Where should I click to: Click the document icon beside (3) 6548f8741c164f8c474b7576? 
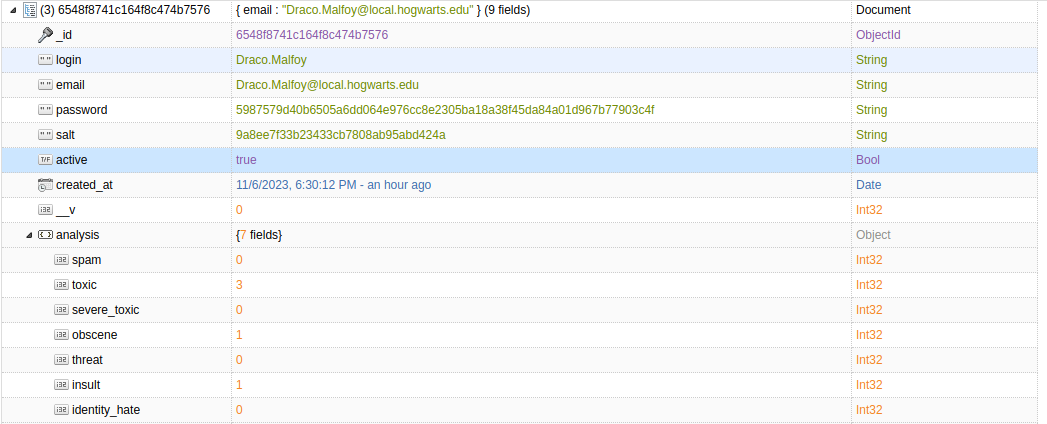[x=29, y=10]
